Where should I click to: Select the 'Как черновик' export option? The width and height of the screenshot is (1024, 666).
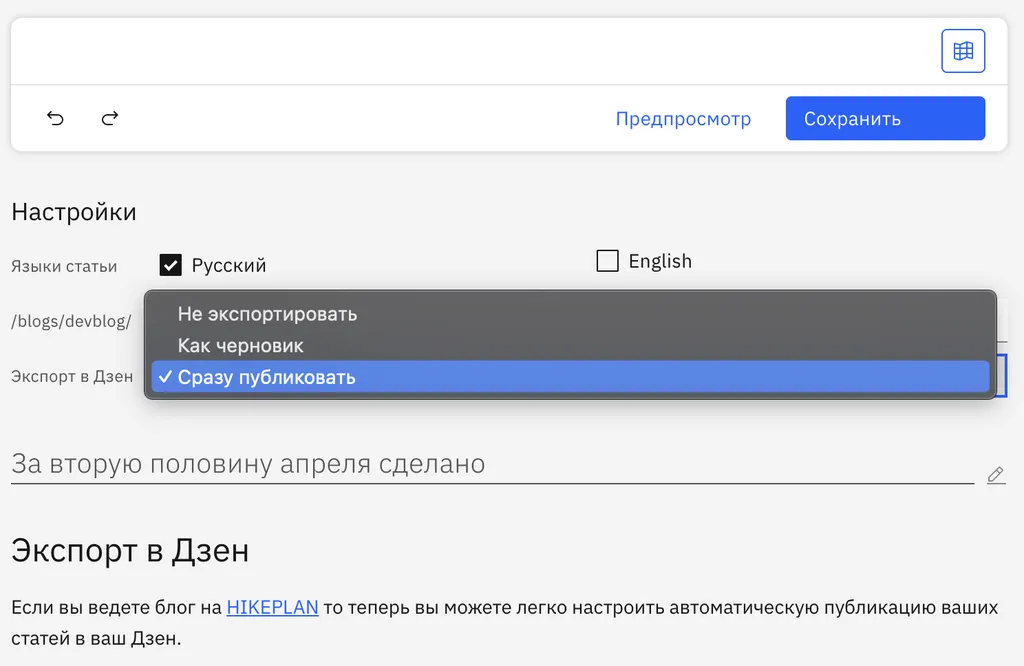240,346
